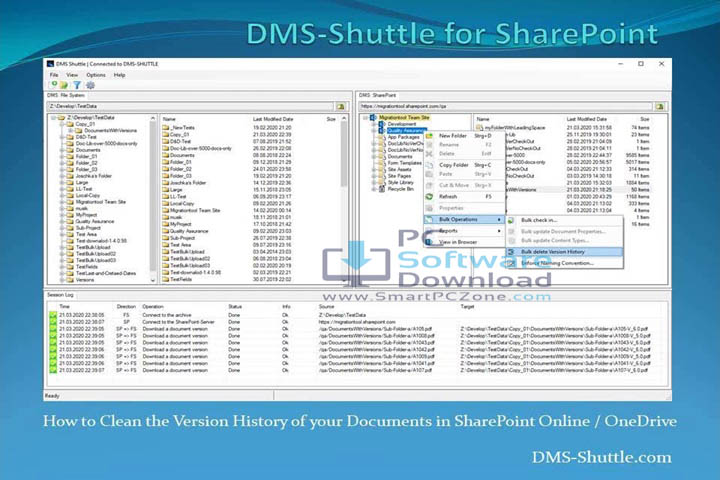Open the Reports submenu entry
Image resolution: width=720 pixels, height=480 pixels.
pyautogui.click(x=464, y=231)
